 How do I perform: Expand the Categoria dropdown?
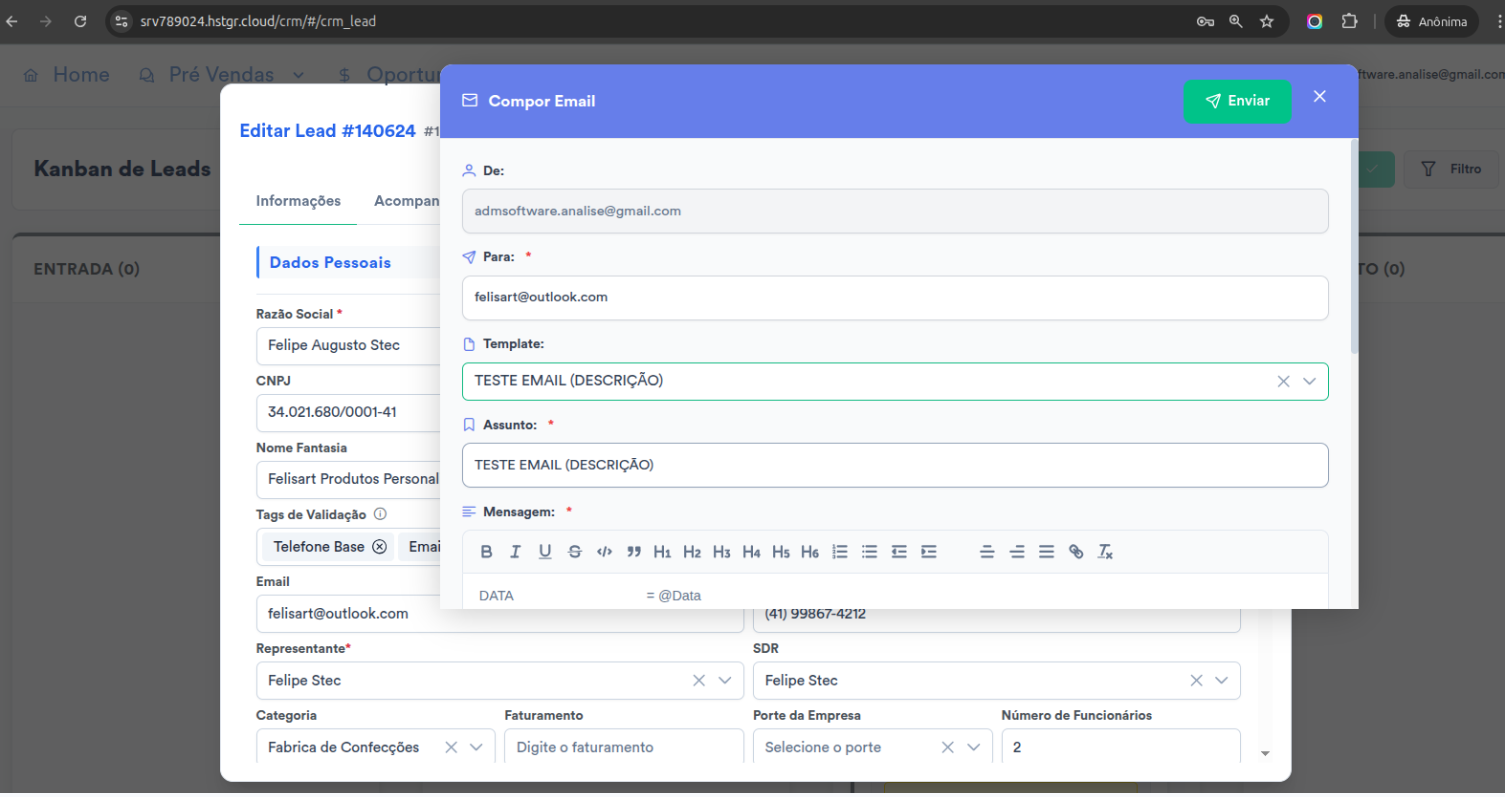476,747
